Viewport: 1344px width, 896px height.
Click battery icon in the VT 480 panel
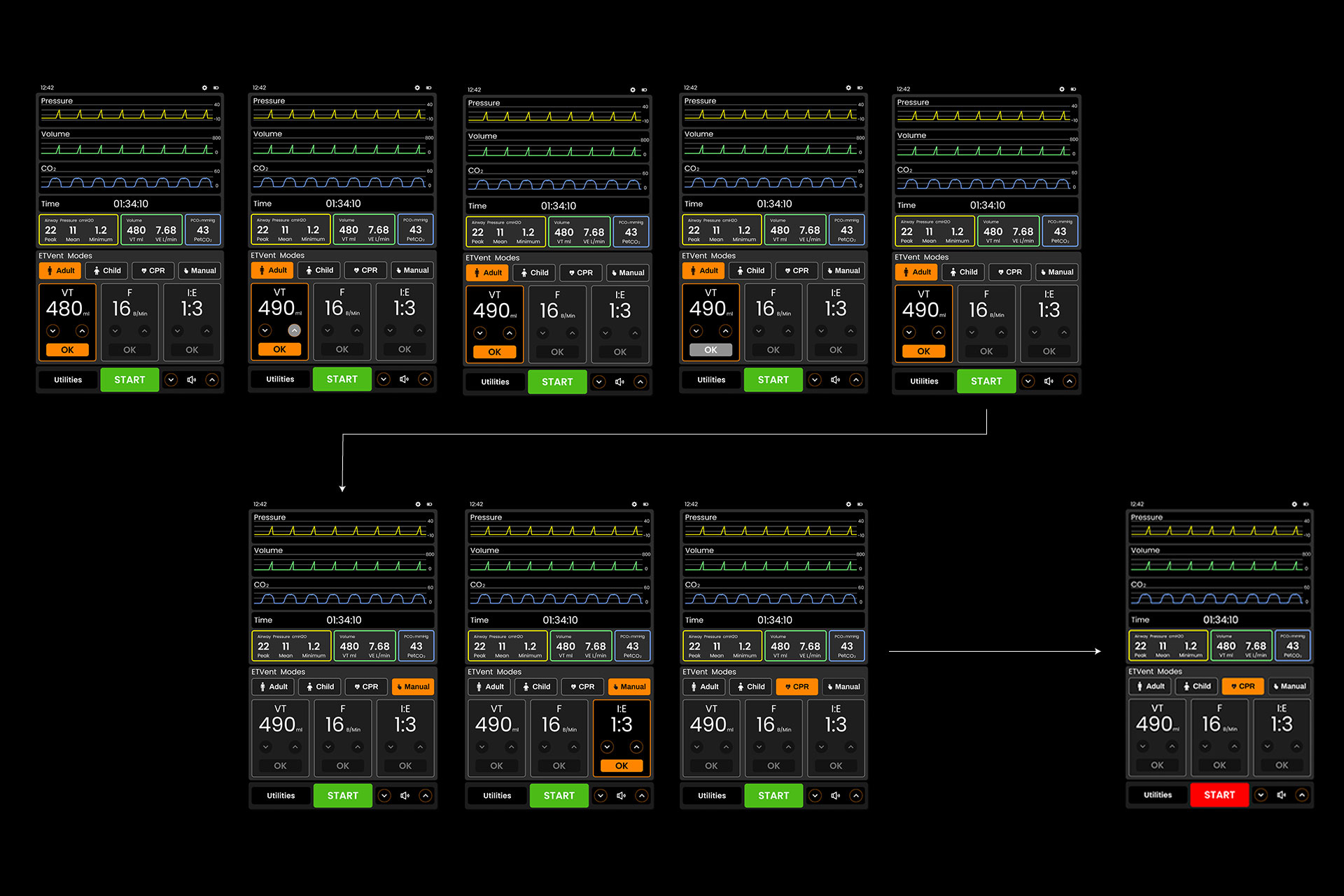click(x=216, y=88)
